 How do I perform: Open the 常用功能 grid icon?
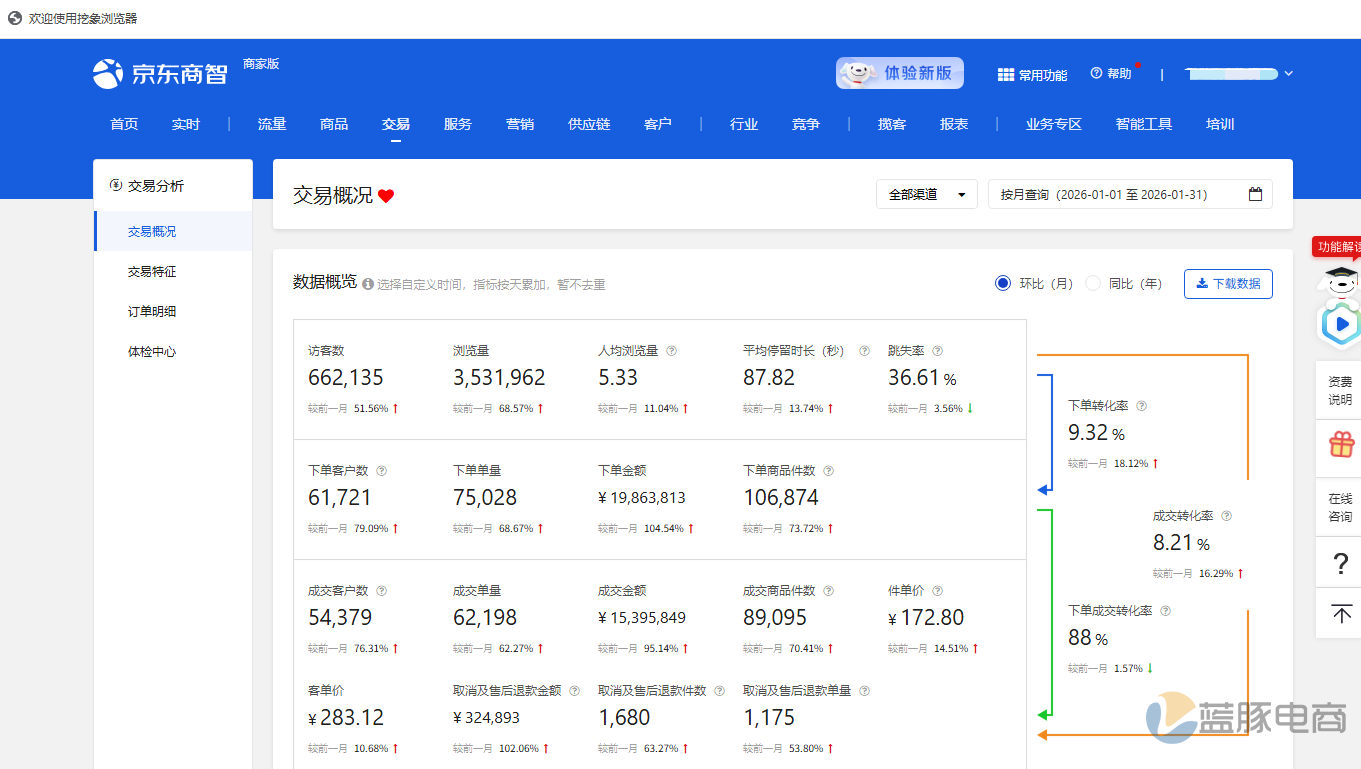point(1006,75)
